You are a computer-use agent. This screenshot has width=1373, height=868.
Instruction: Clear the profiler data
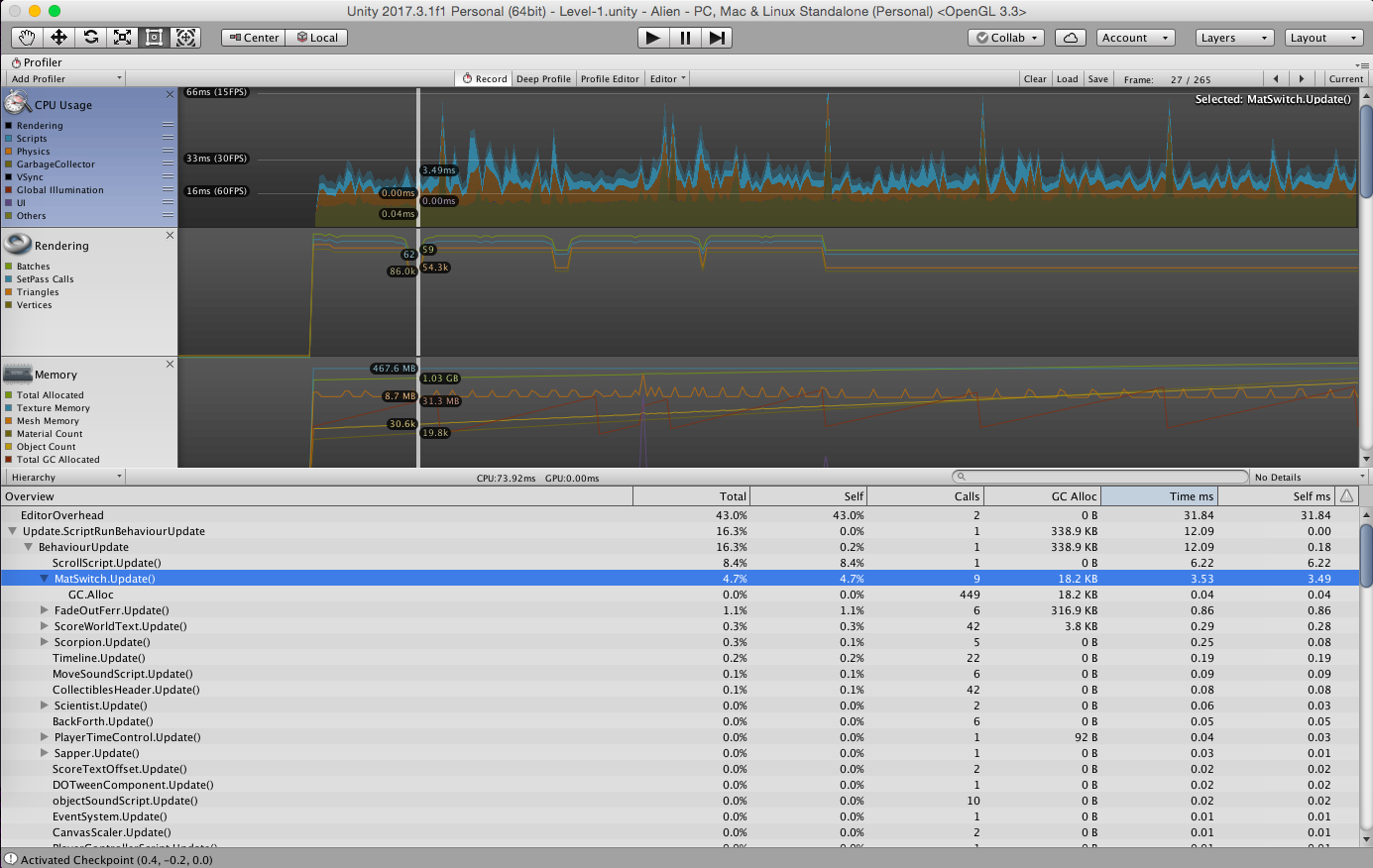(x=1035, y=78)
